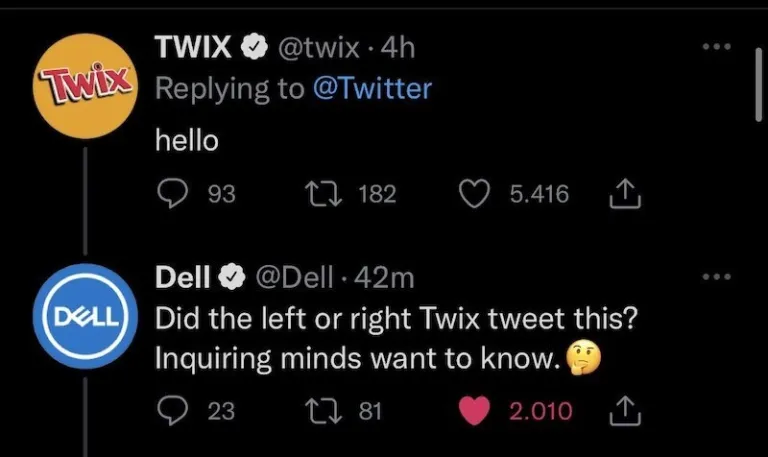Screen dimensions: 768x457
Task: Click the TWIX display name
Action: [x=194, y=45]
